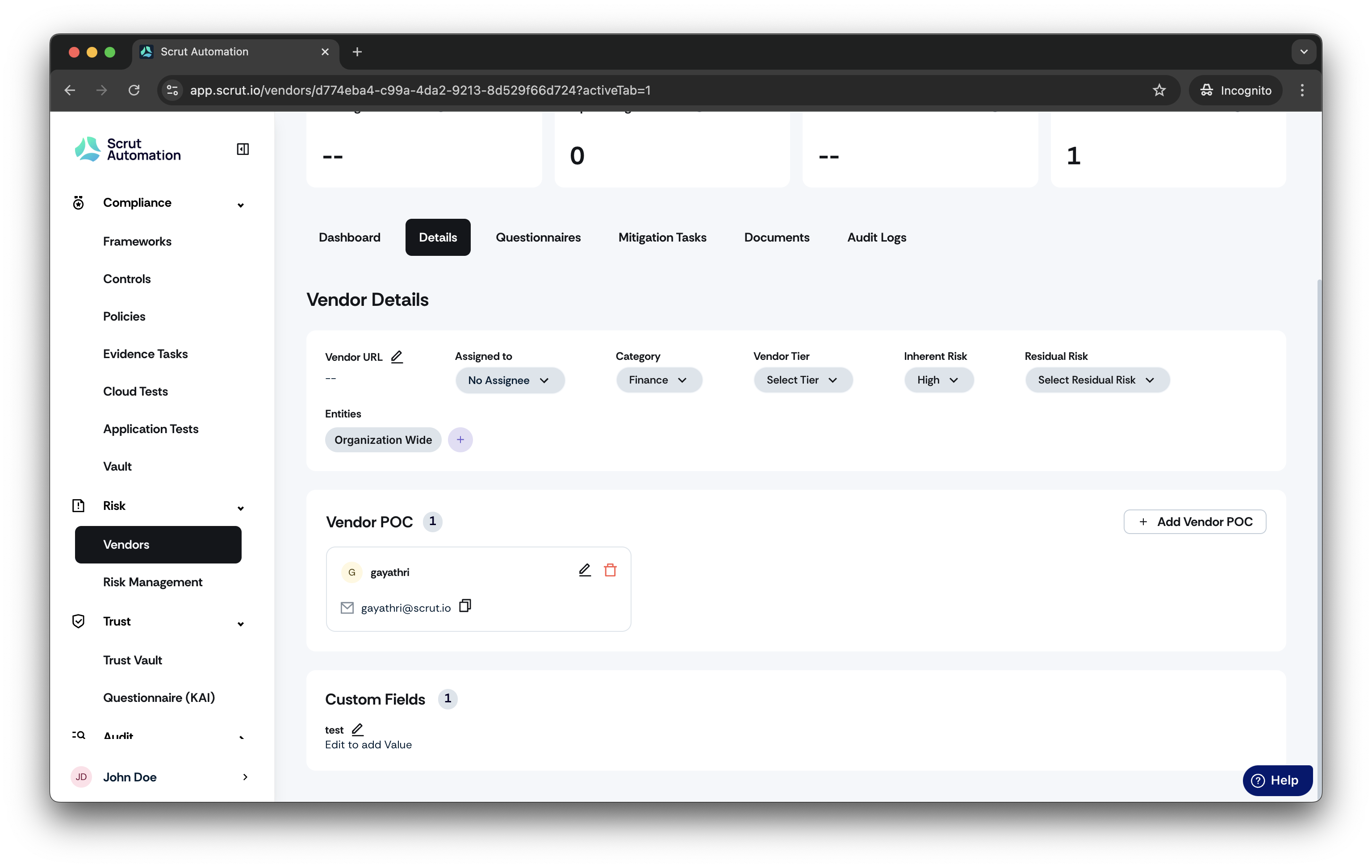The height and width of the screenshot is (868, 1372).
Task: Go to Controls in the sidebar
Action: click(x=127, y=279)
